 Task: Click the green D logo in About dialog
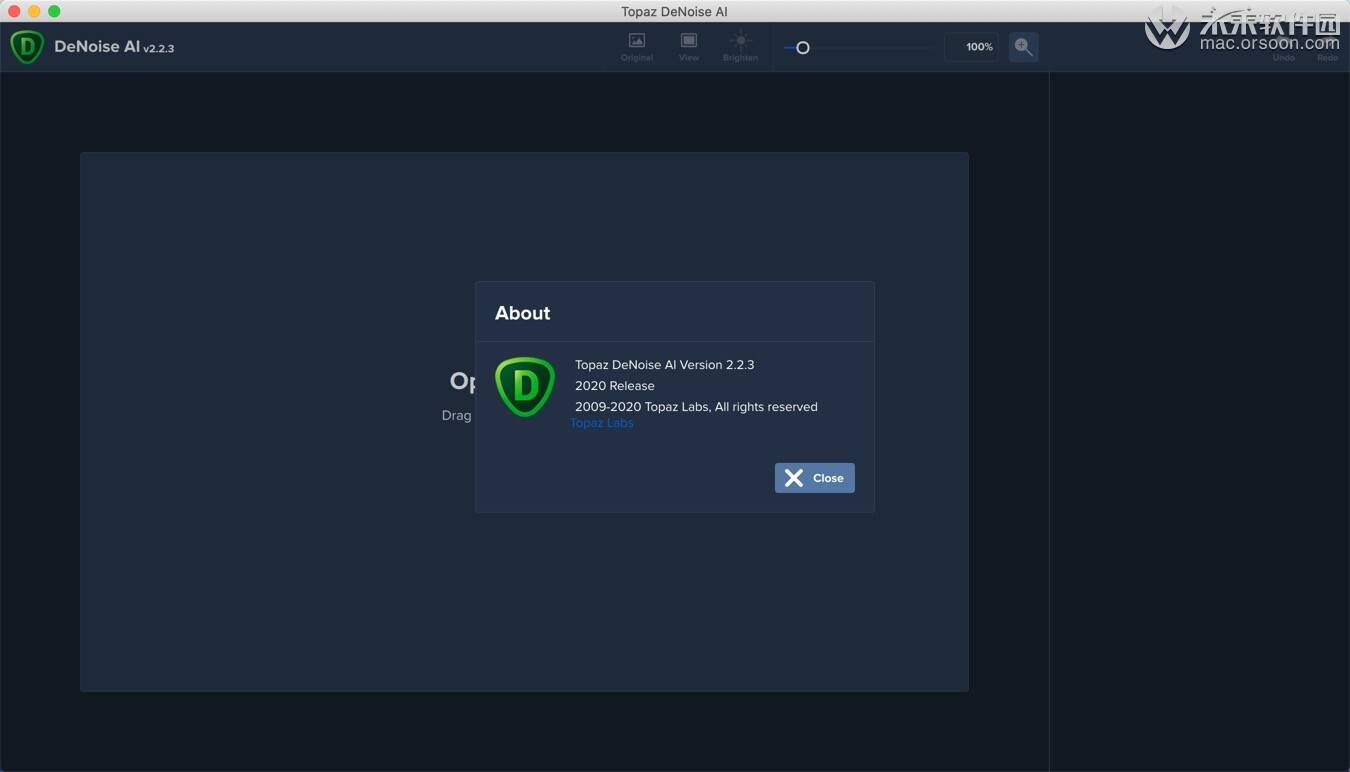(525, 386)
